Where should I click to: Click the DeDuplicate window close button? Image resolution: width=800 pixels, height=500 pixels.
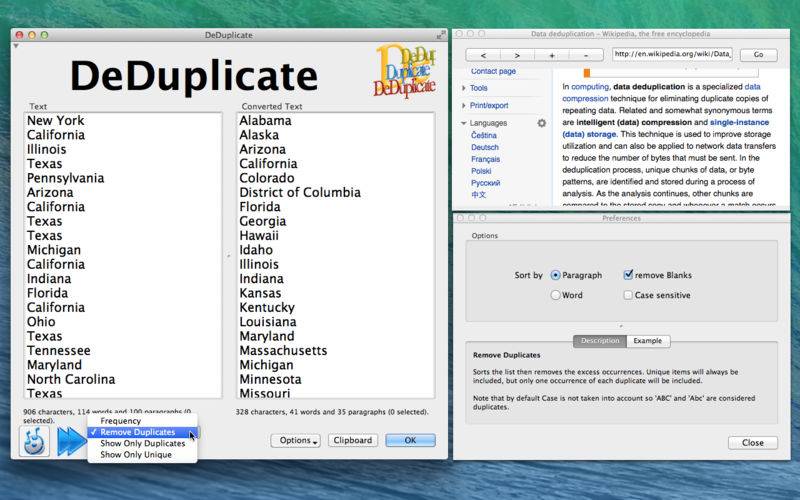(x=19, y=35)
